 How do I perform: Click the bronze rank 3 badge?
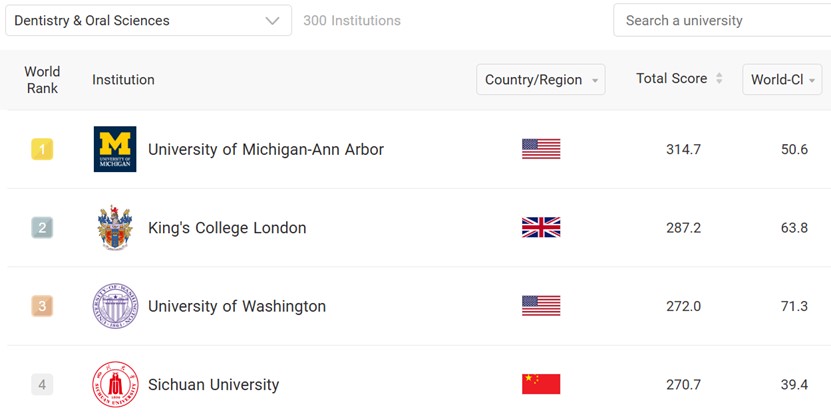click(x=42, y=306)
